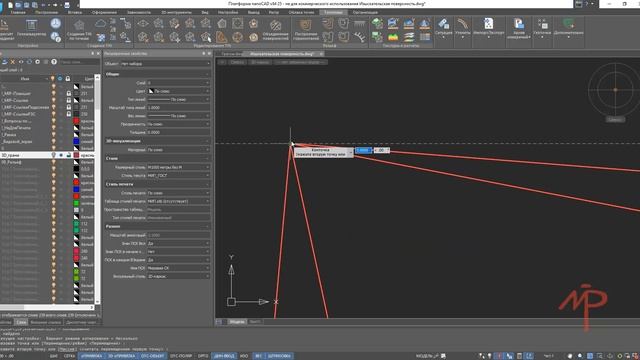Open the Тип линий dropdown
The image size is (640, 360).
(178, 99)
